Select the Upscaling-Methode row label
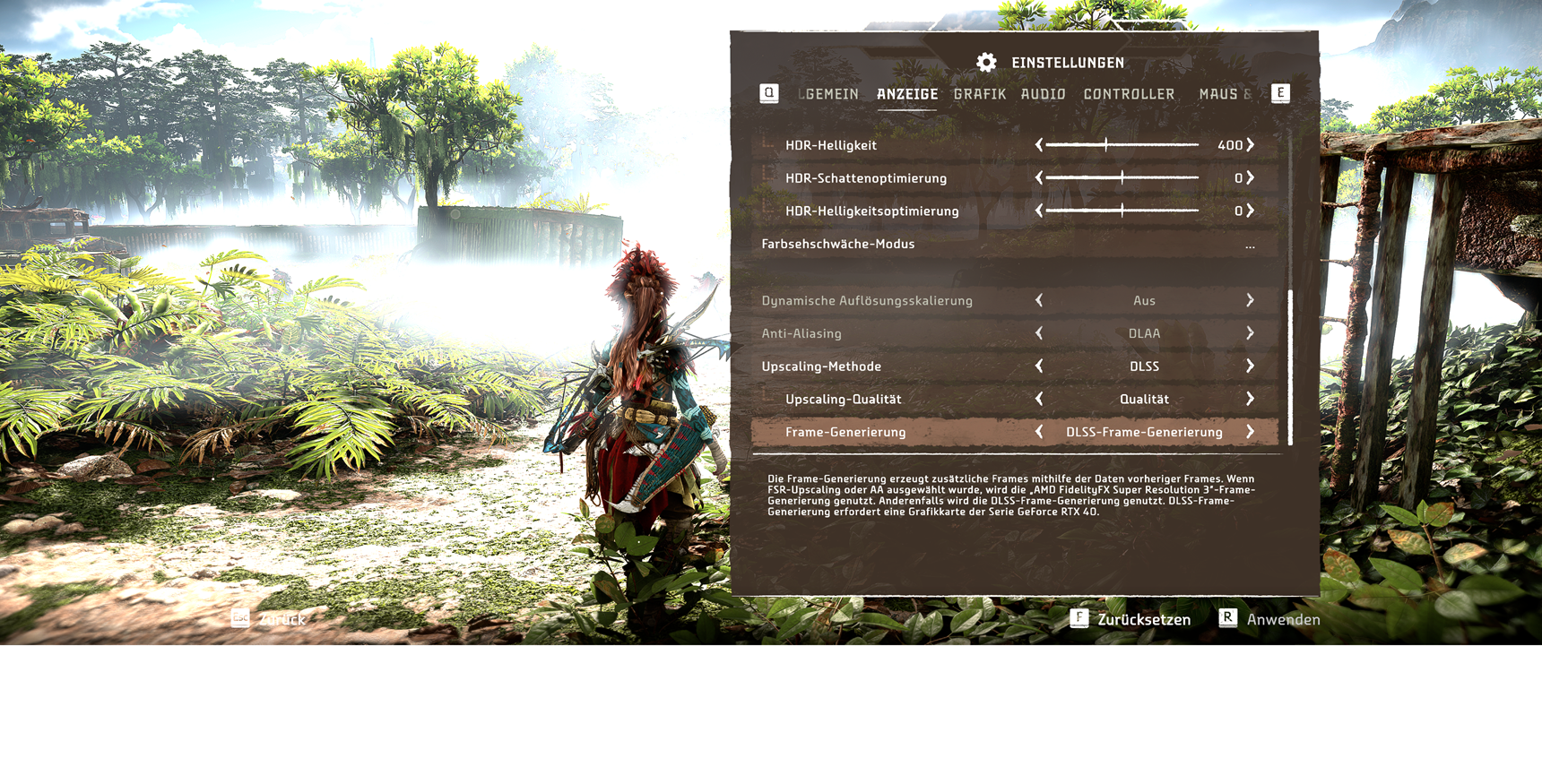Screen dimensions: 1542x784 [821, 366]
